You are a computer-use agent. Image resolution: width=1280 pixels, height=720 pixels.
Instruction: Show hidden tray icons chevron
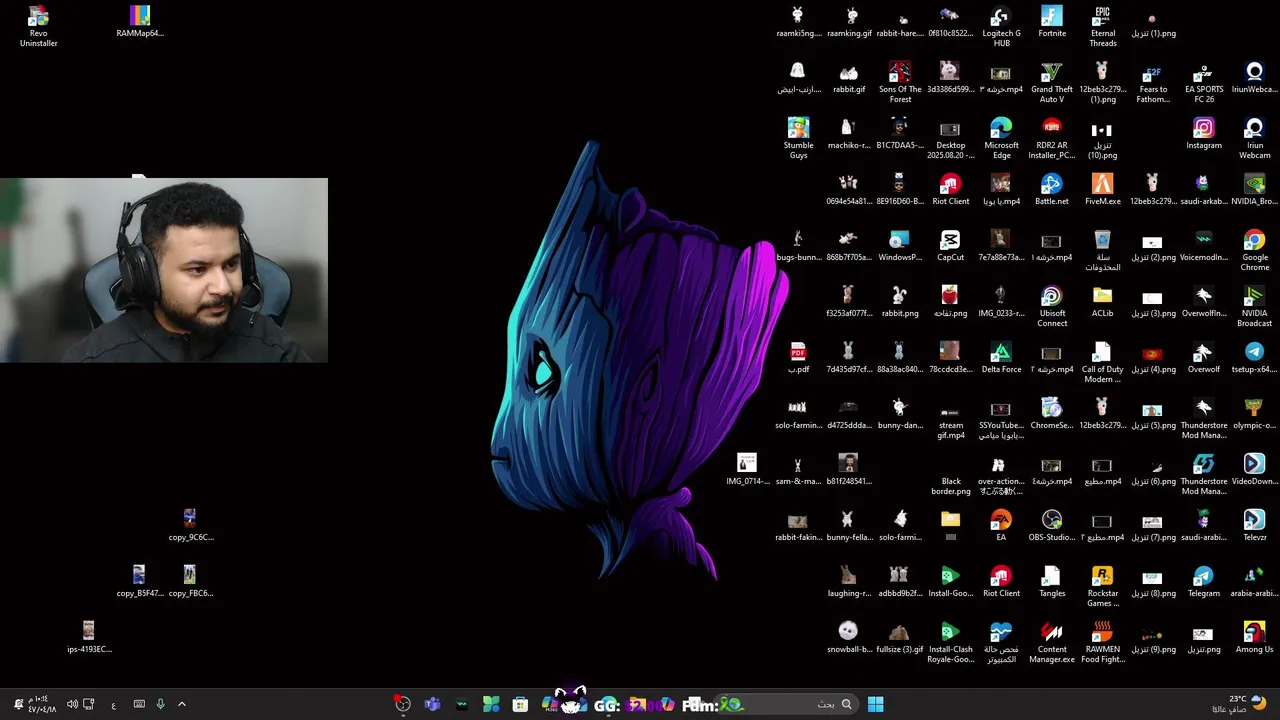tap(181, 704)
